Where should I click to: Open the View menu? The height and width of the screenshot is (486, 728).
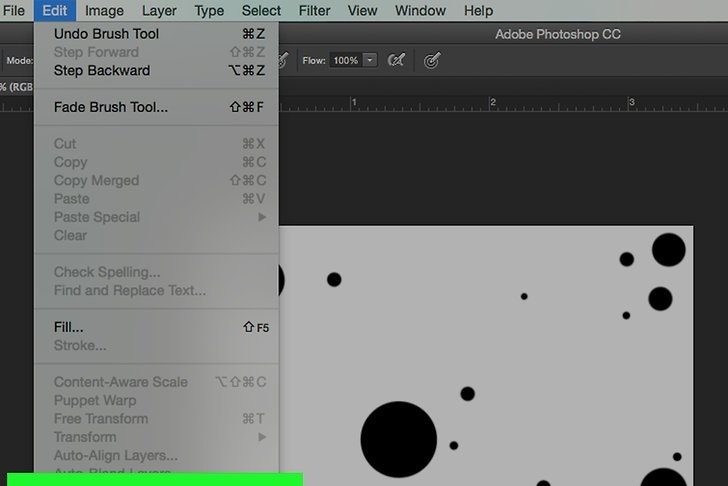tap(362, 11)
